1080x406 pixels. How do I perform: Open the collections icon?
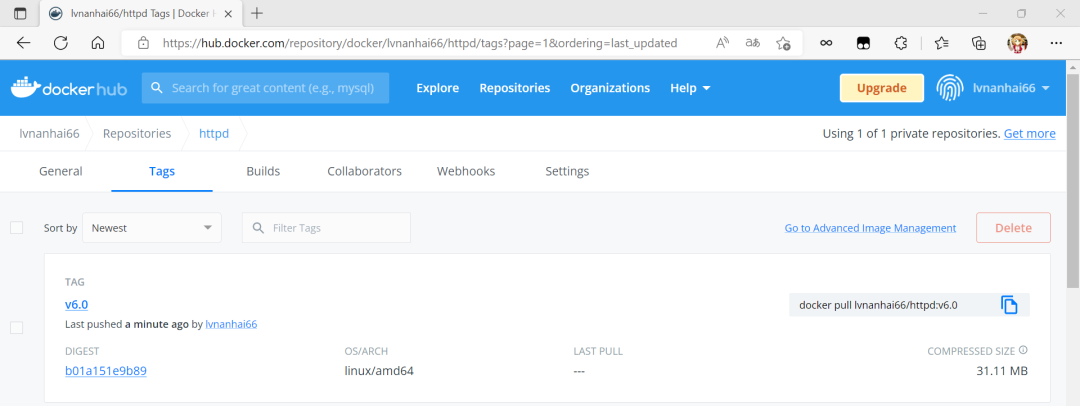pos(979,43)
